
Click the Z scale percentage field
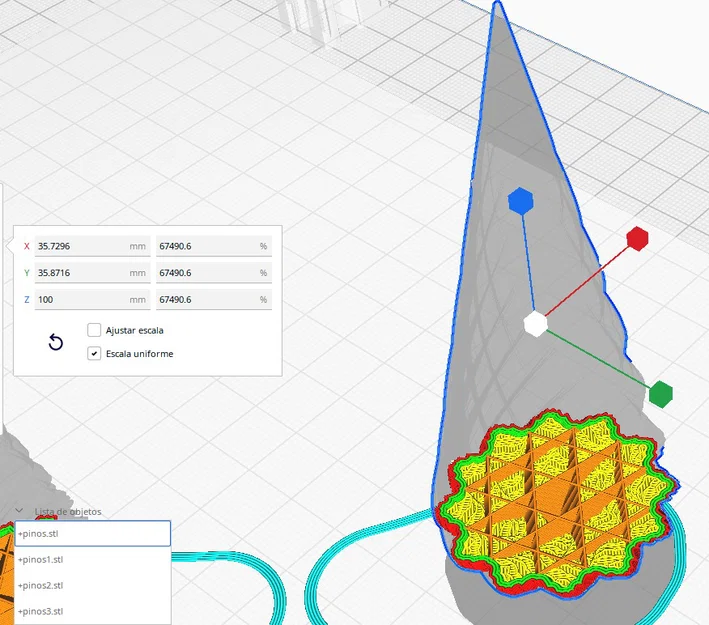tap(214, 299)
